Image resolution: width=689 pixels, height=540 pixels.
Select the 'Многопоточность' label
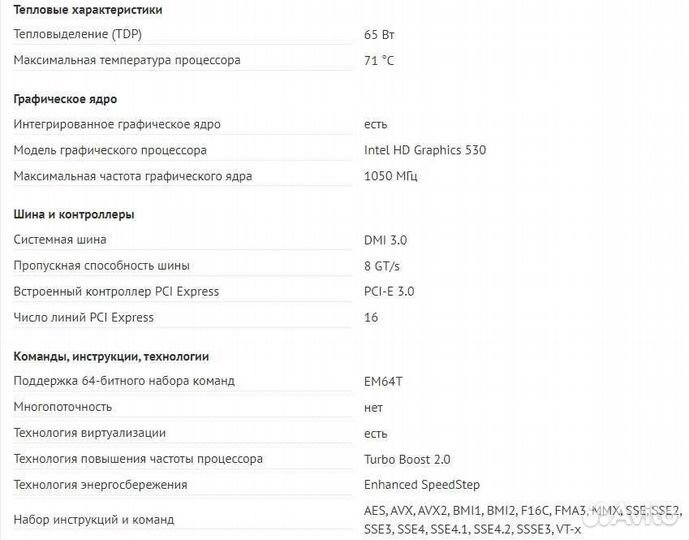[x=63, y=407]
